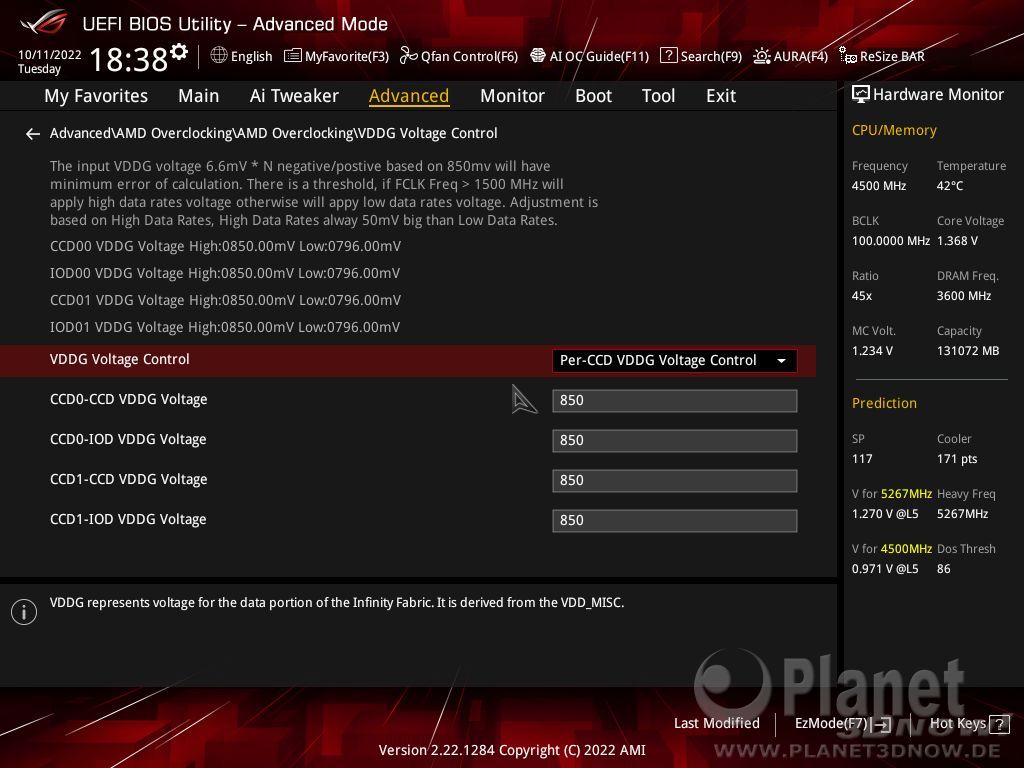Toggle ReSize BAR option
Viewport: 1024px width, 768px height.
[882, 56]
